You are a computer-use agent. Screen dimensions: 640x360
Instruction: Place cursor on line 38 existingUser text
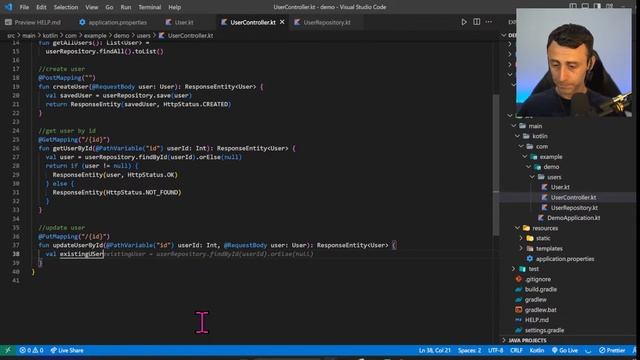[x=81, y=254]
